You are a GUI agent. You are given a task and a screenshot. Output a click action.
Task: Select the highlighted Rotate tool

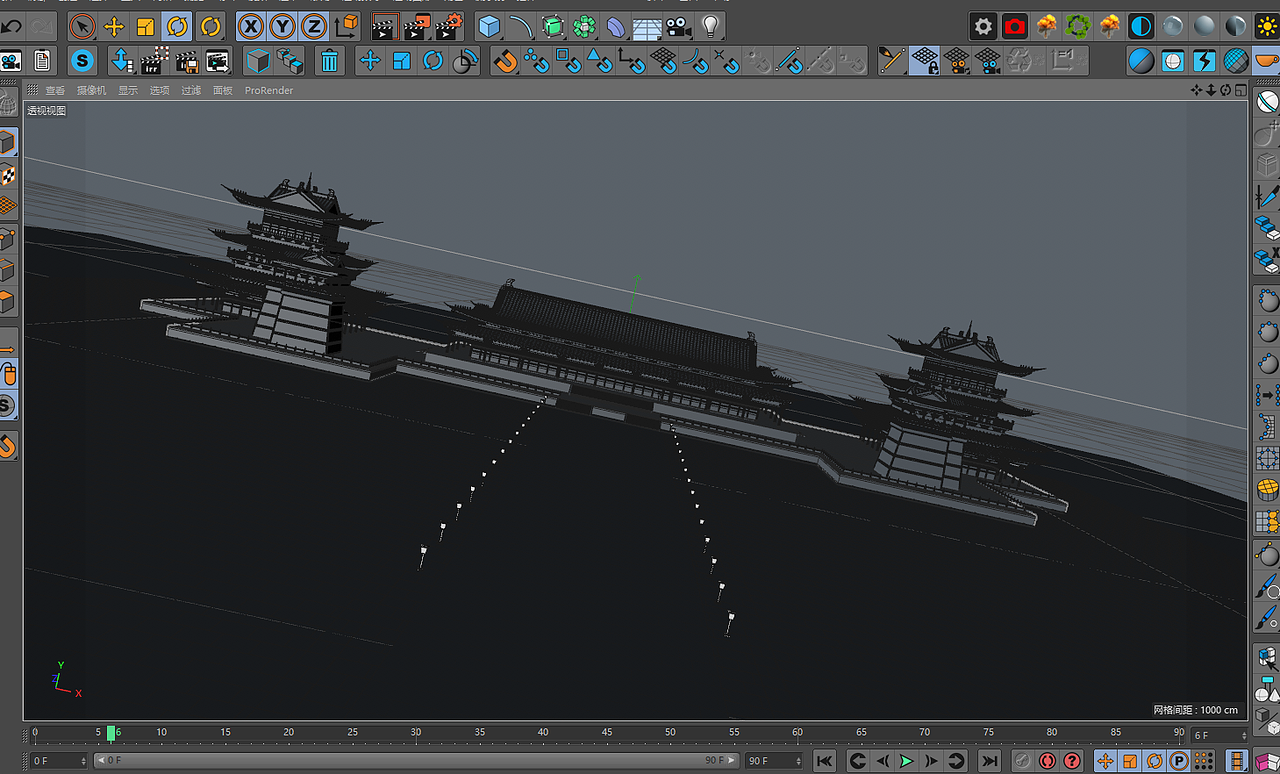pos(178,26)
